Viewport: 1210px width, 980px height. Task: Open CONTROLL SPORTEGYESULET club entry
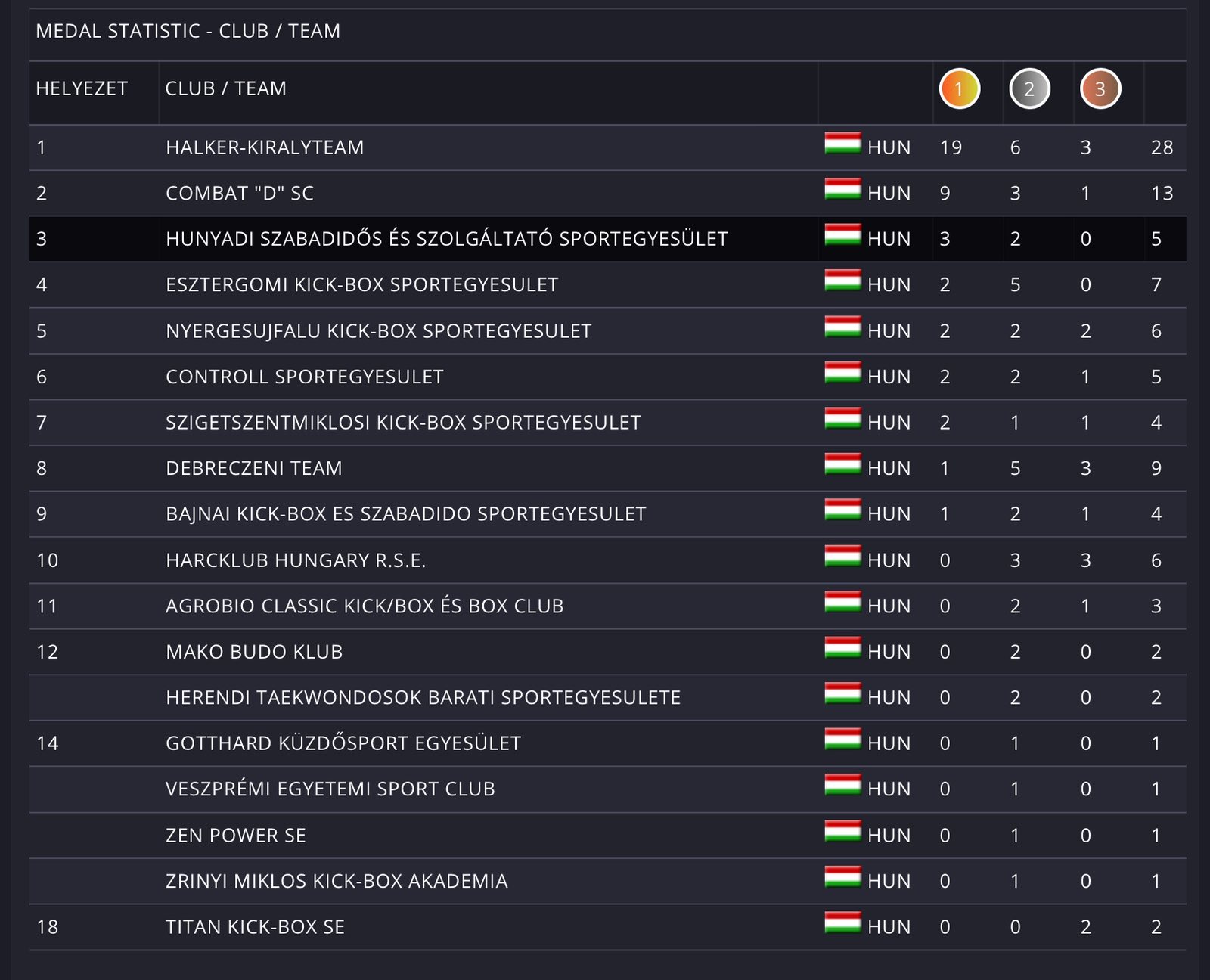coord(304,377)
